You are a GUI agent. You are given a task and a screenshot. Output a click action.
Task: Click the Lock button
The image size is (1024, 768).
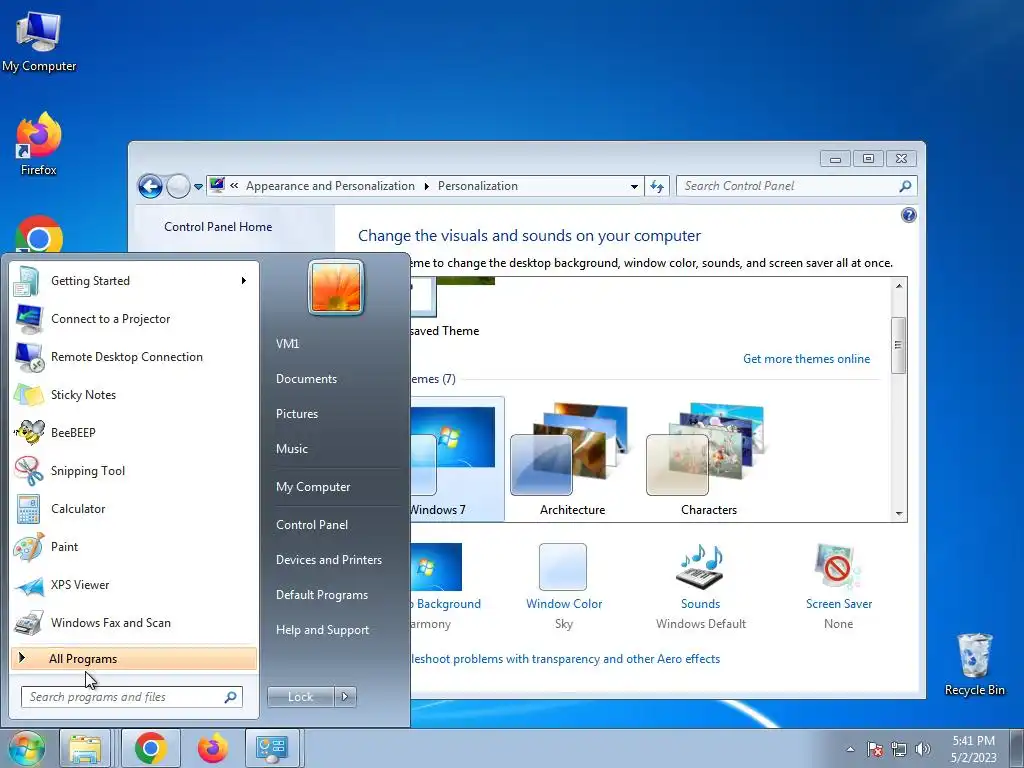click(300, 697)
